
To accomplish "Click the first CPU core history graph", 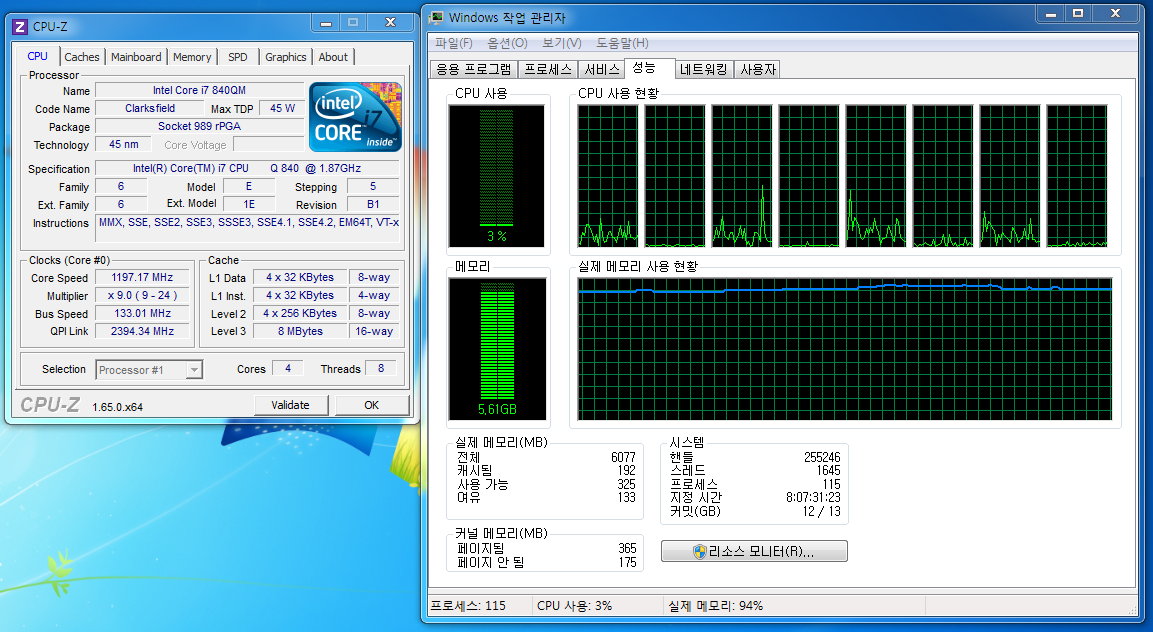I will 608,176.
